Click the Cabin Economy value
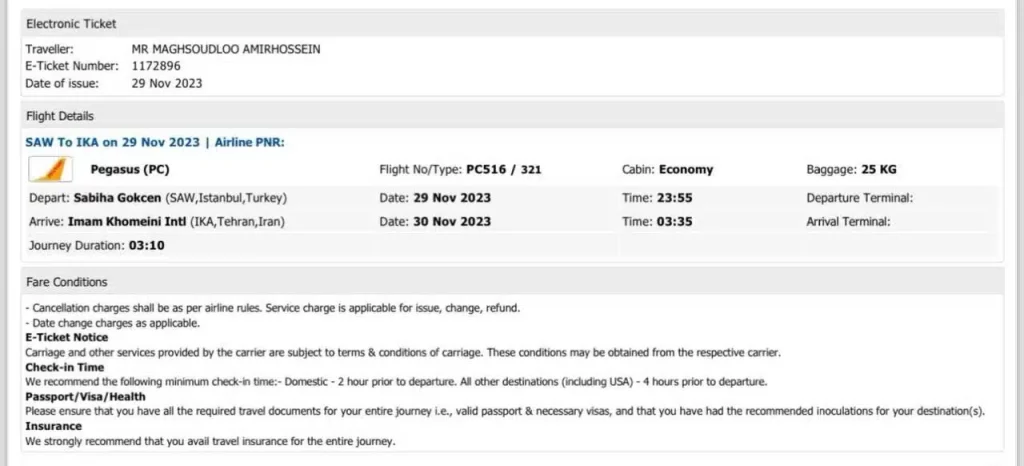Screen dimensions: 1024x466 click(x=686, y=170)
